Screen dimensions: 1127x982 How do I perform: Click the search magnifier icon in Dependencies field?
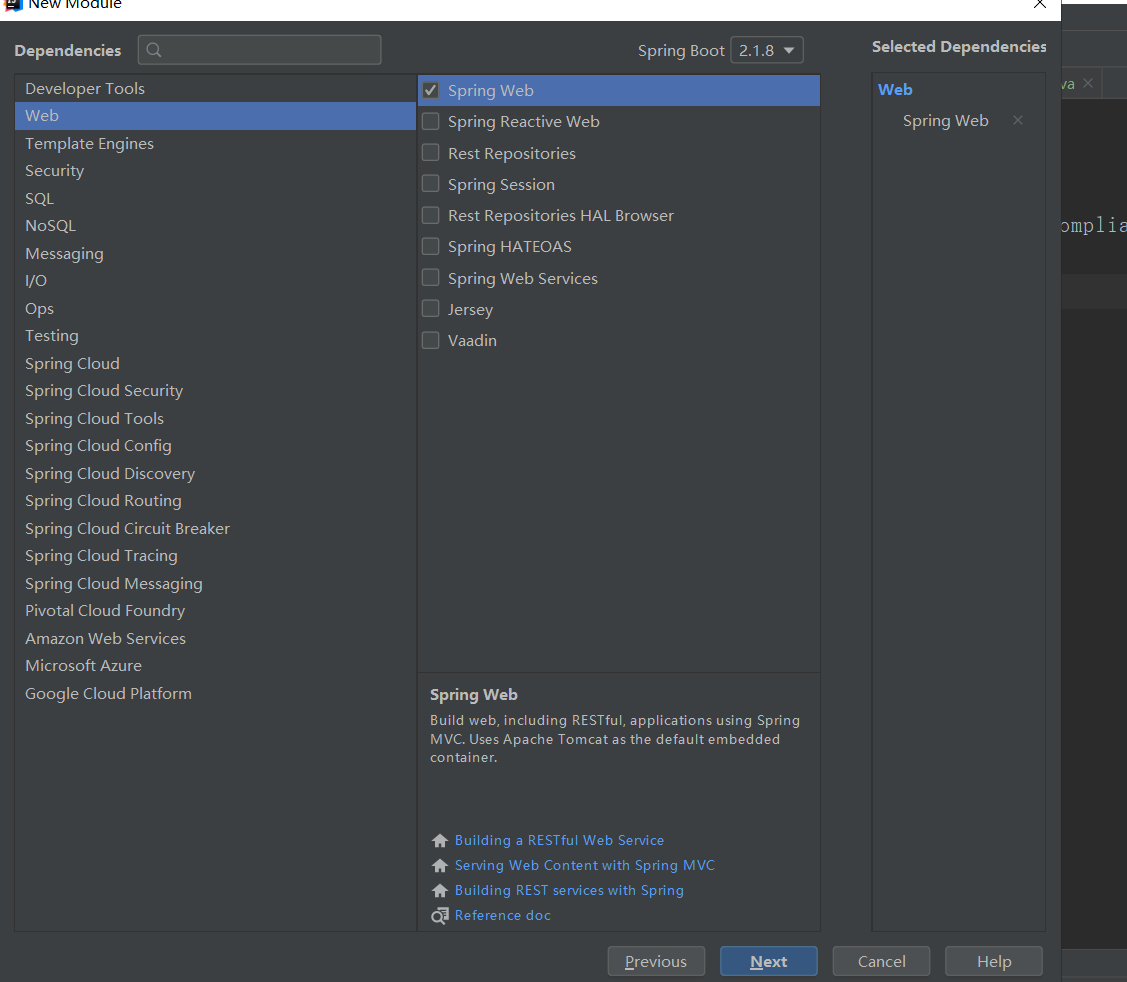tap(153, 50)
